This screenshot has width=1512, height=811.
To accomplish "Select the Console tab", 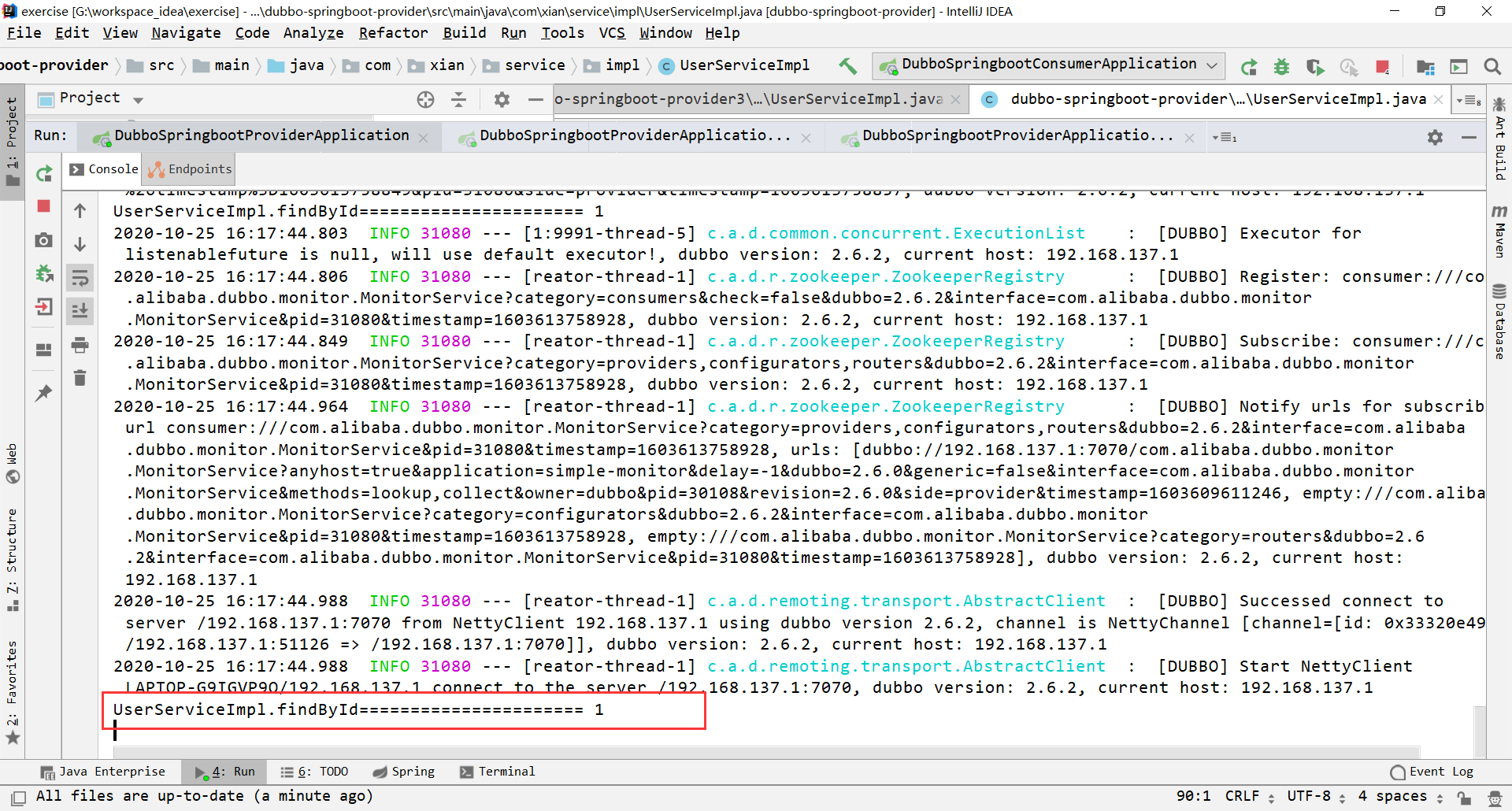I will pyautogui.click(x=103, y=169).
